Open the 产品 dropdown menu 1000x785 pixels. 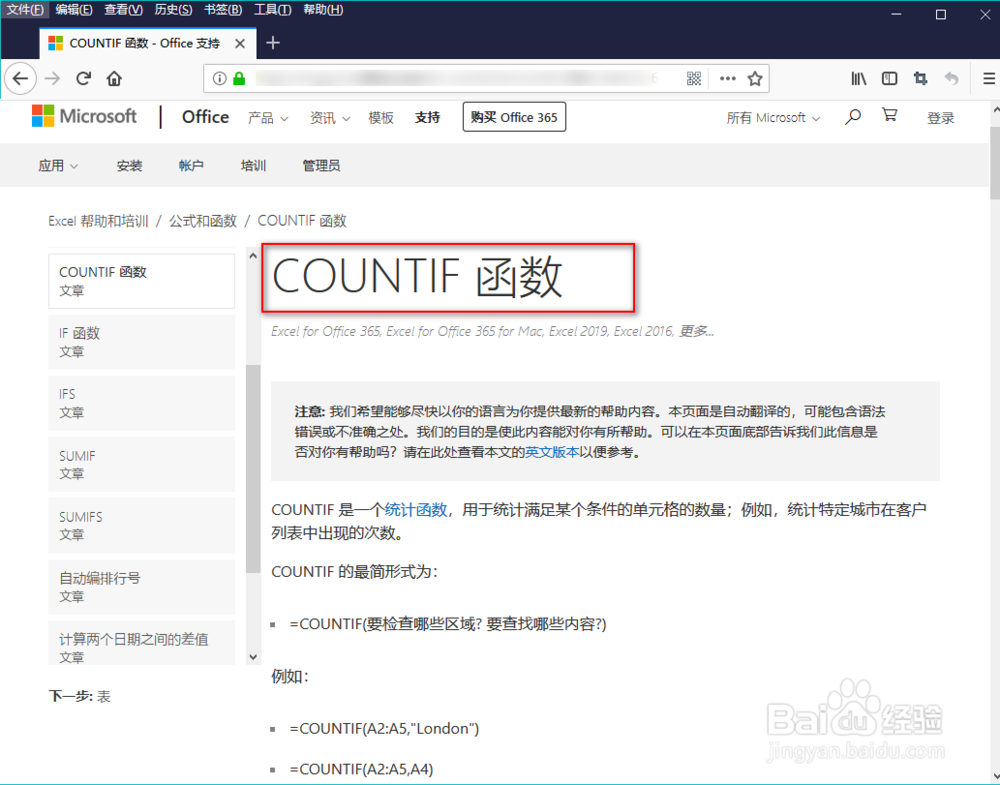pyautogui.click(x=267, y=117)
